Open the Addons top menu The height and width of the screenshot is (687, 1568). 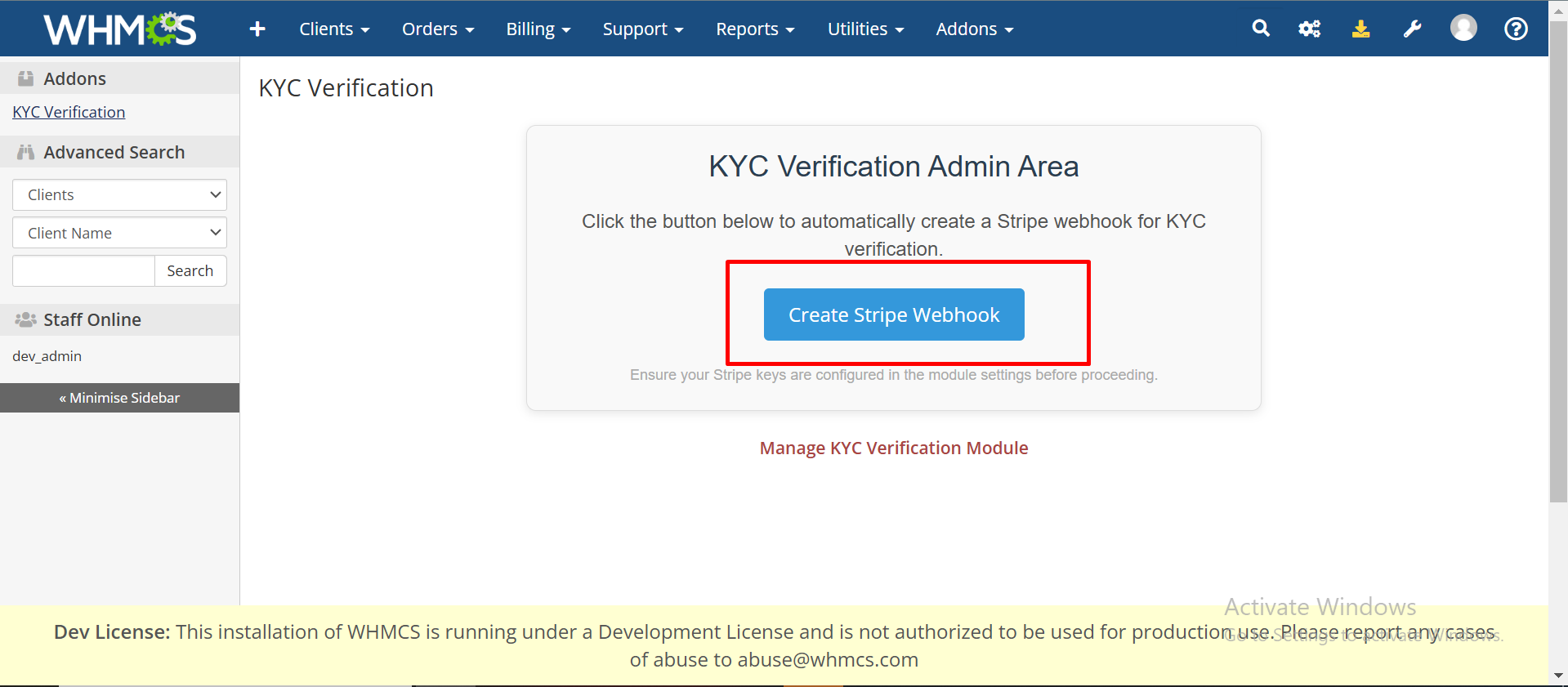[x=975, y=29]
